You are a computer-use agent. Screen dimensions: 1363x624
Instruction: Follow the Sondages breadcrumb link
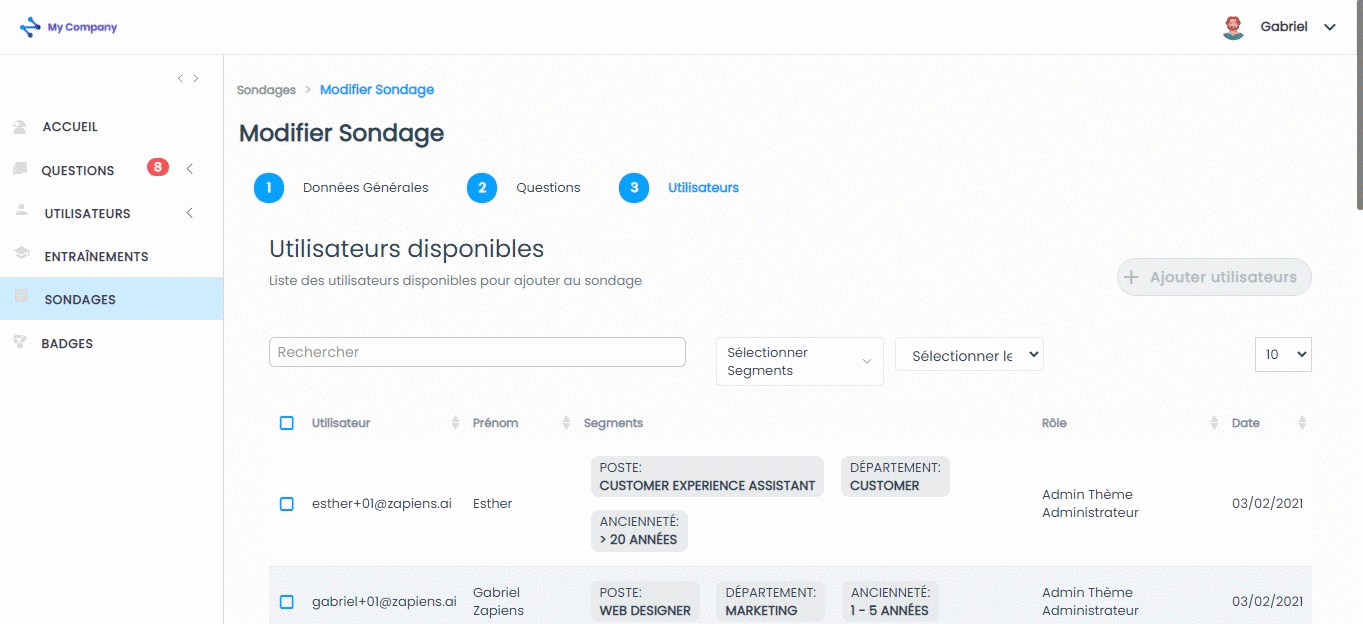tap(266, 90)
